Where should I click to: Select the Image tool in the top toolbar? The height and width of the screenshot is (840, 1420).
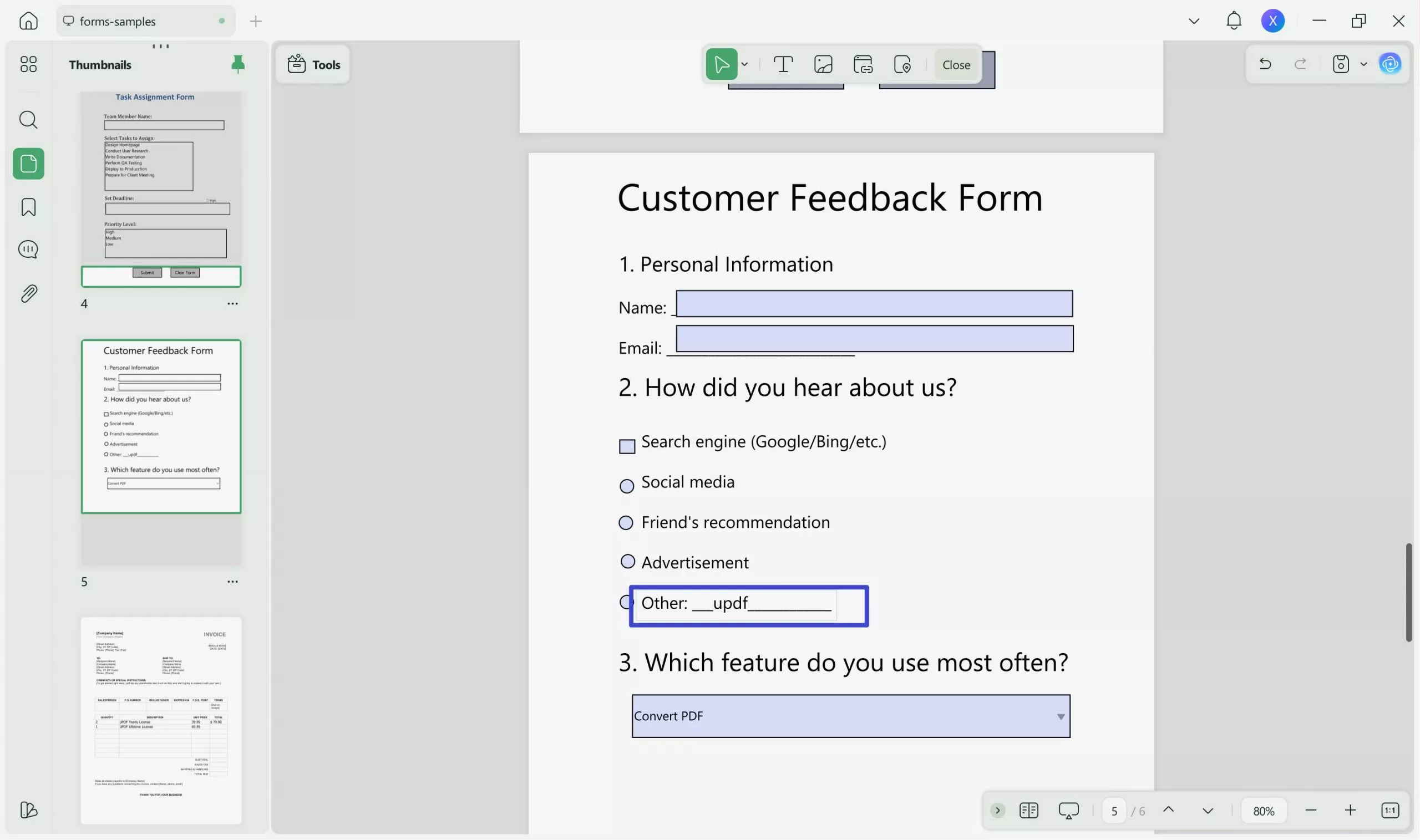point(822,64)
